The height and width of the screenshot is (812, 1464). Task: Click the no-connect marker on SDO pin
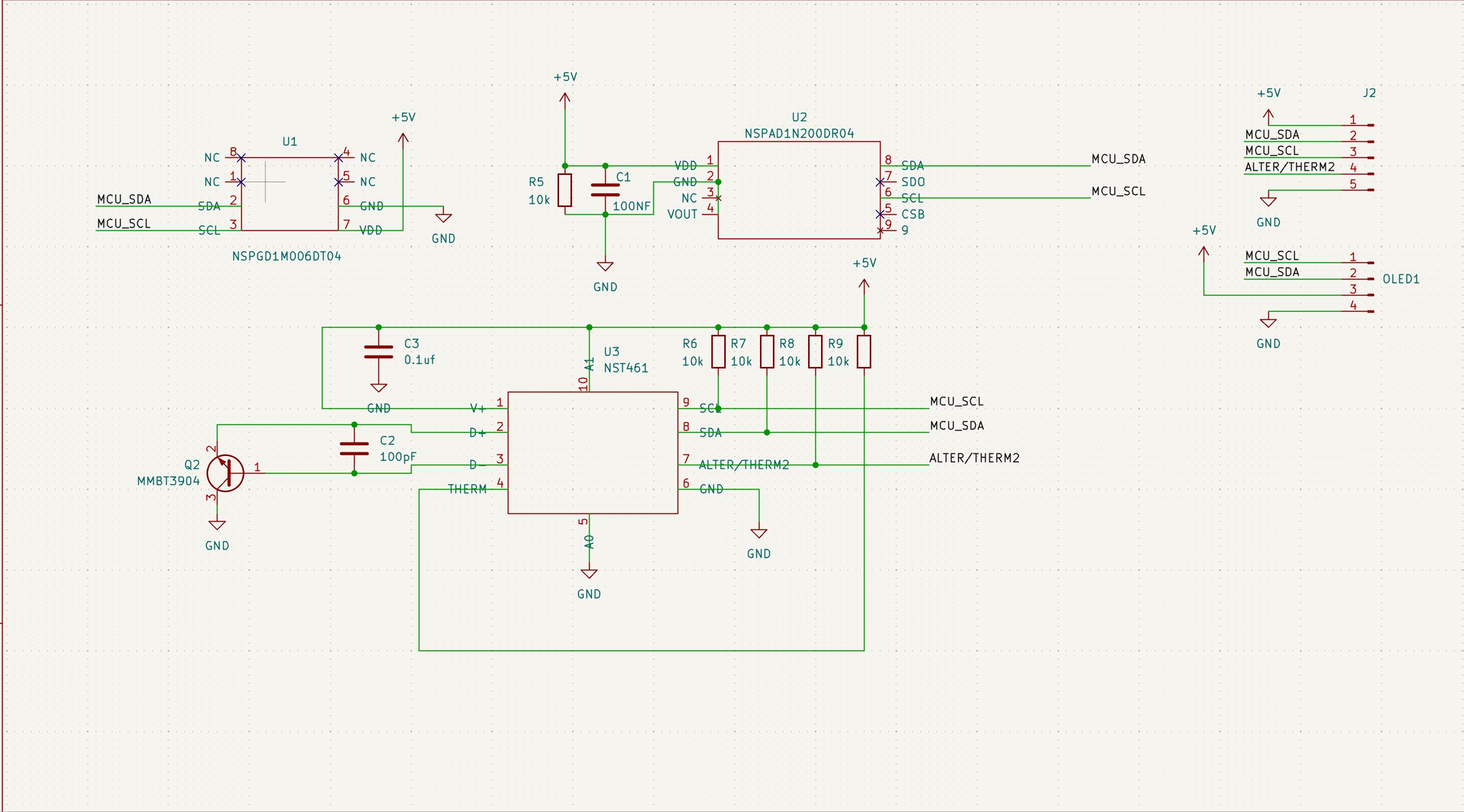coord(880,182)
